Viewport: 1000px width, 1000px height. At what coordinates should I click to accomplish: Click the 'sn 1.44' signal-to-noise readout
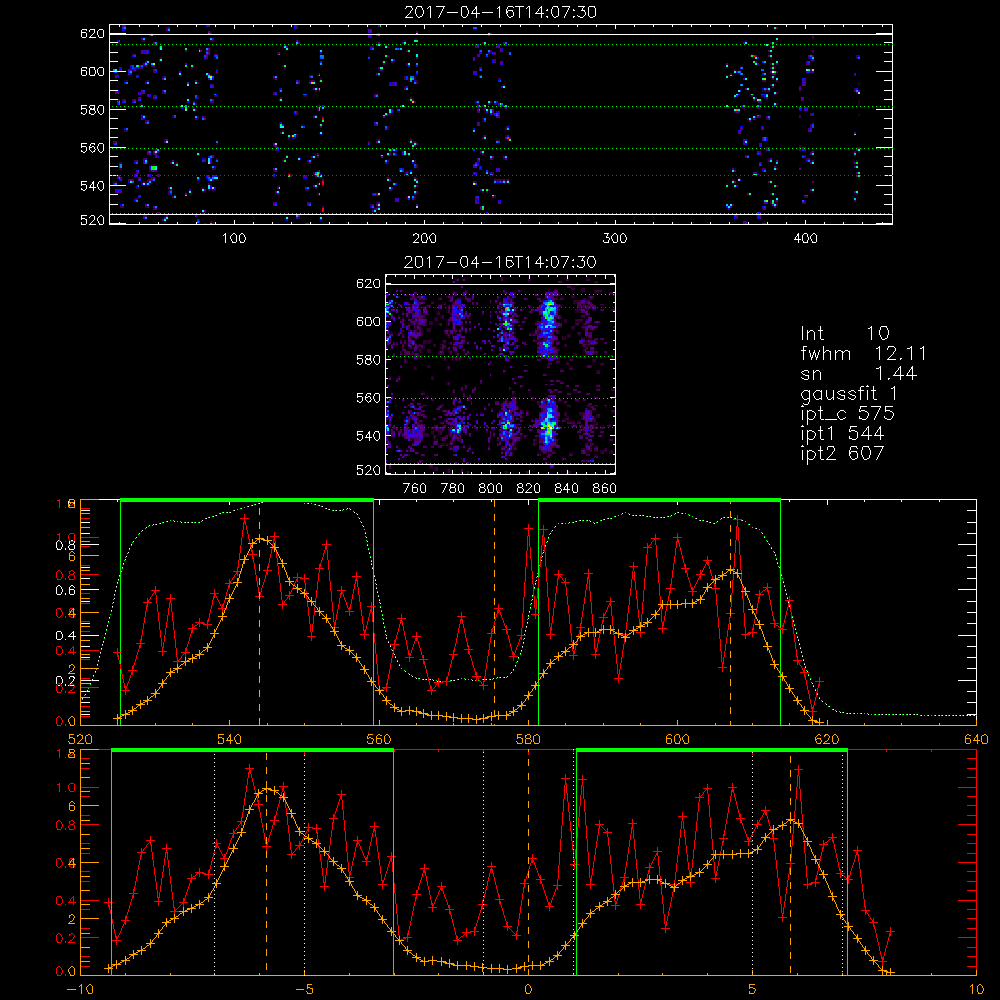[x=858, y=373]
